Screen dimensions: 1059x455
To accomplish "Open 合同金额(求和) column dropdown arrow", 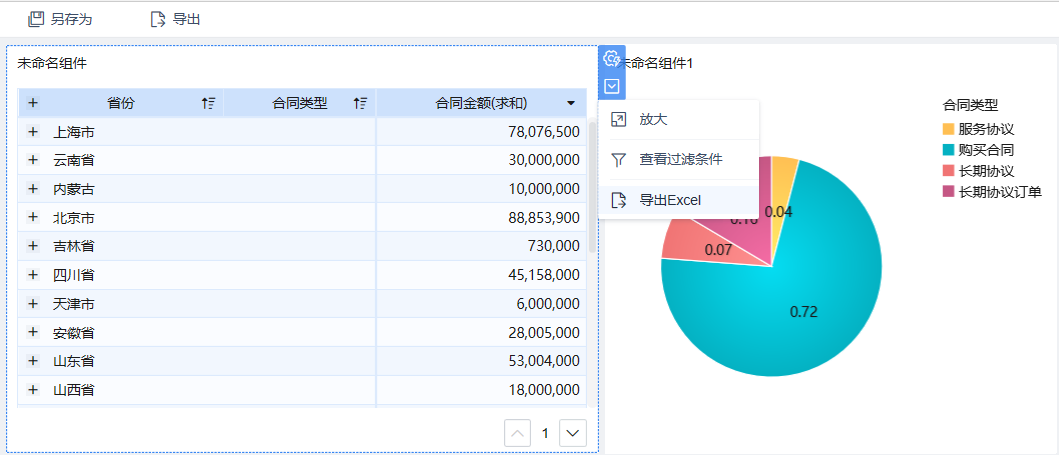I will coord(571,103).
